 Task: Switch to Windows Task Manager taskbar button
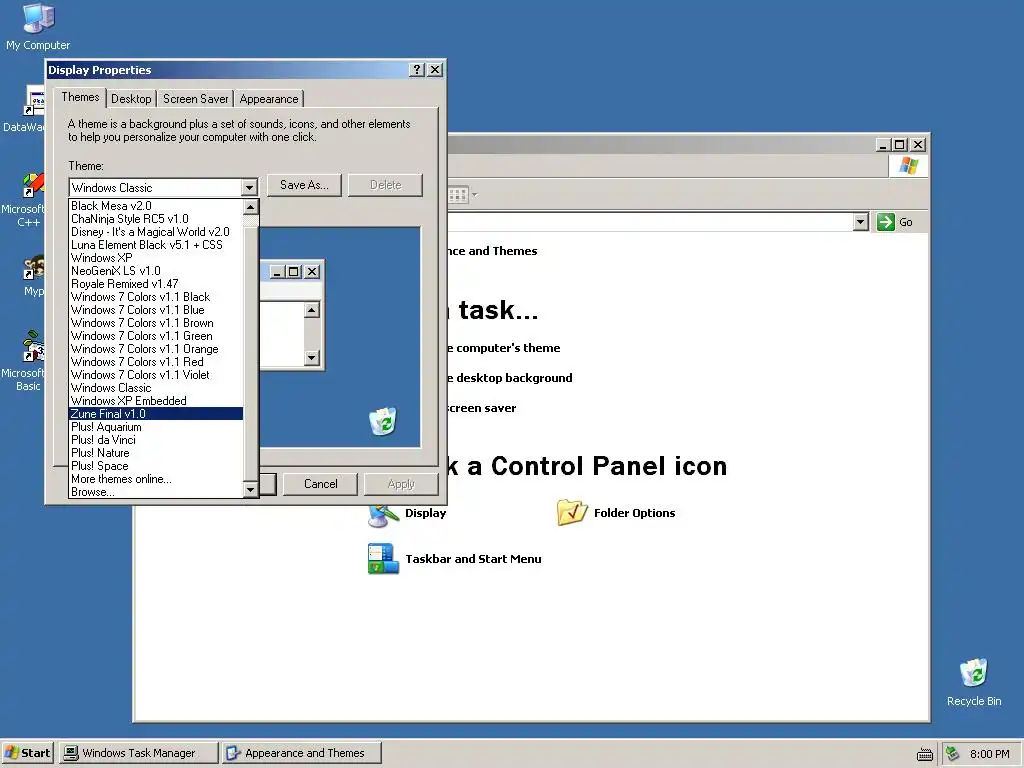pos(138,753)
